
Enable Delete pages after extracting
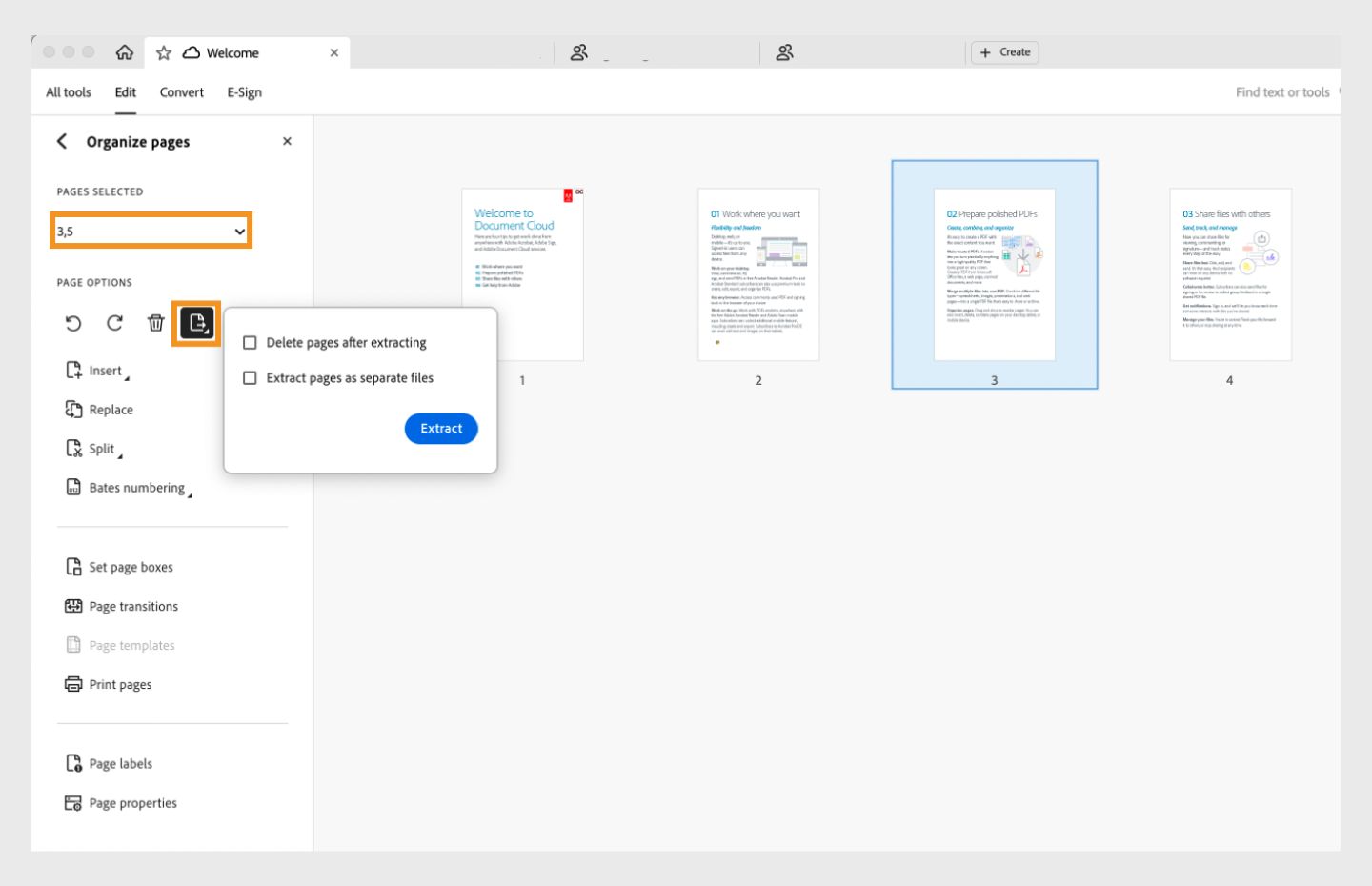pyautogui.click(x=250, y=343)
